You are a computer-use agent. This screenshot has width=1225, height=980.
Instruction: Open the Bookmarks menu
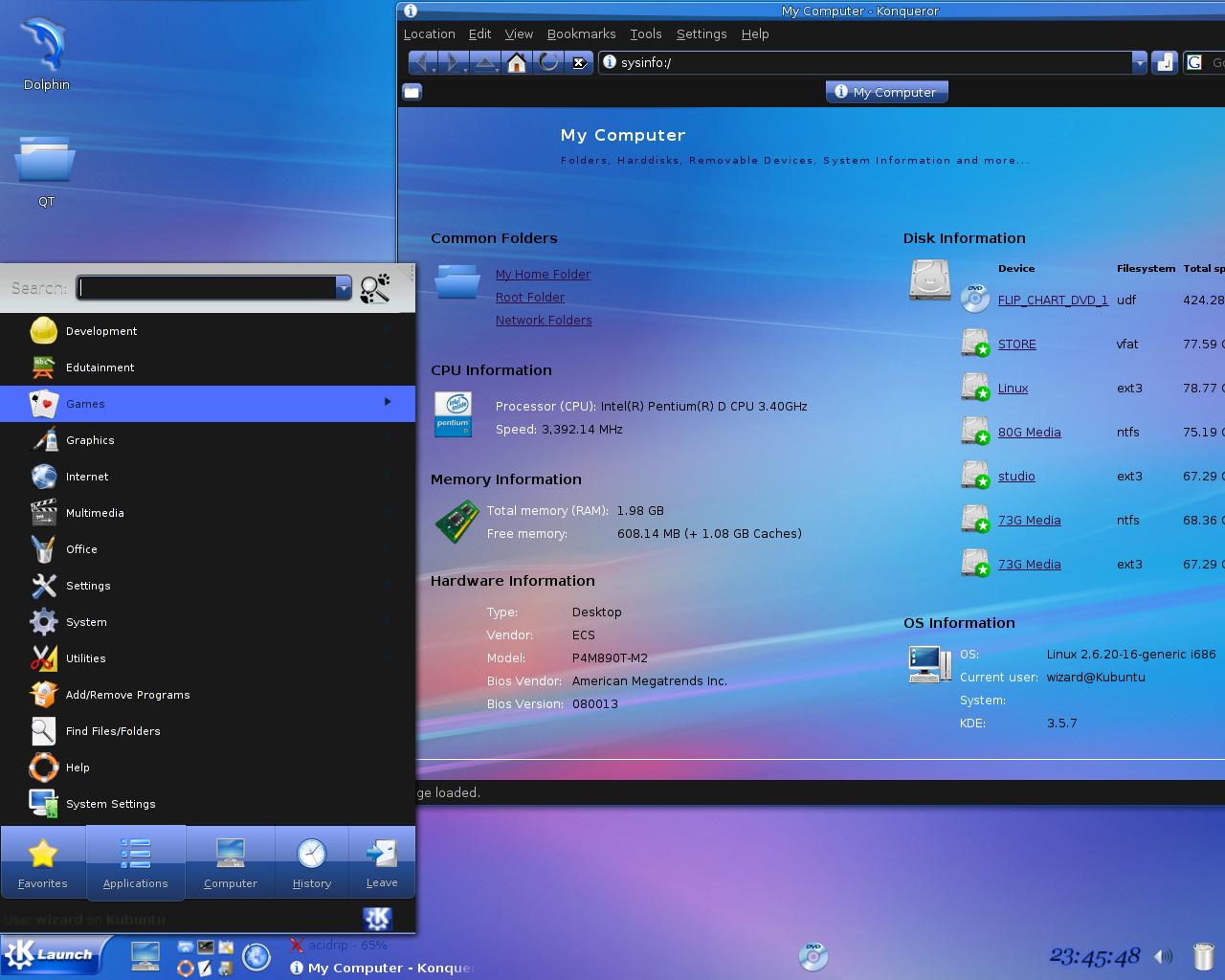coord(581,33)
